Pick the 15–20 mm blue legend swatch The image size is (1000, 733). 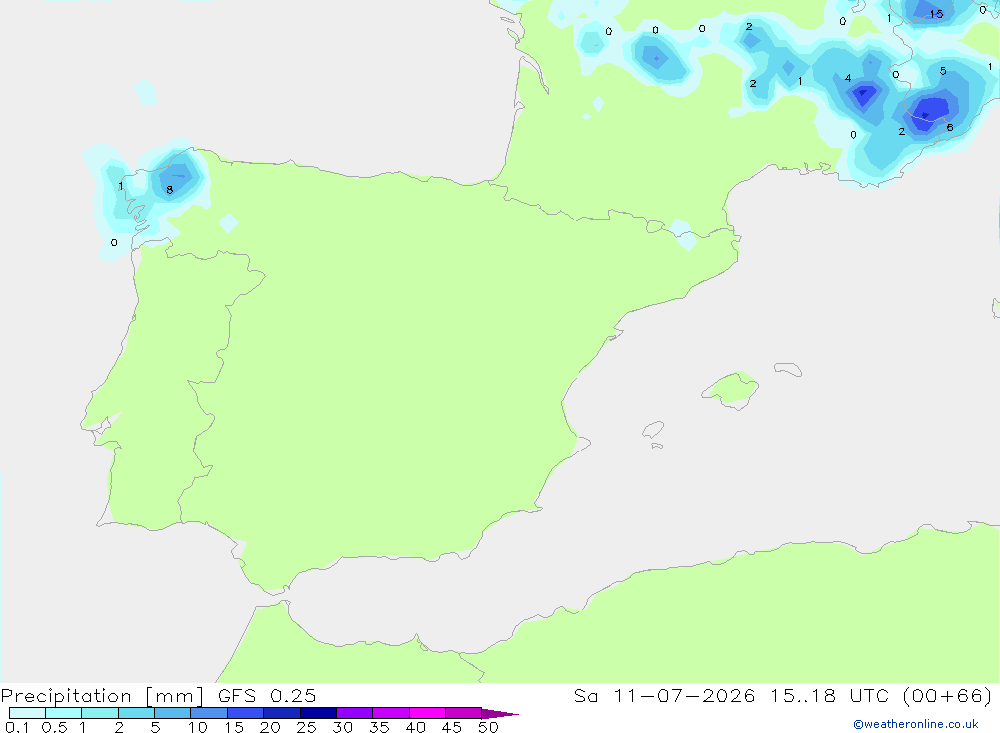(246, 713)
